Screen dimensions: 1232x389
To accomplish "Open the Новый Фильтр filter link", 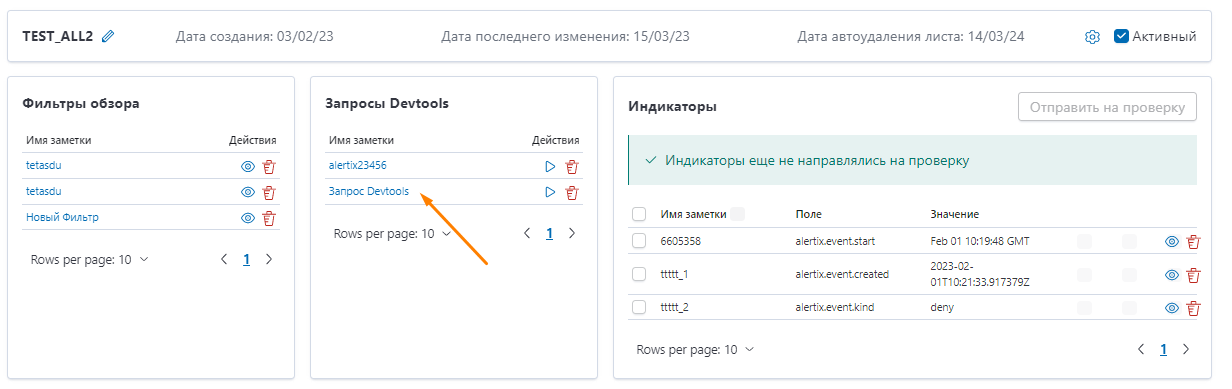I will point(62,217).
